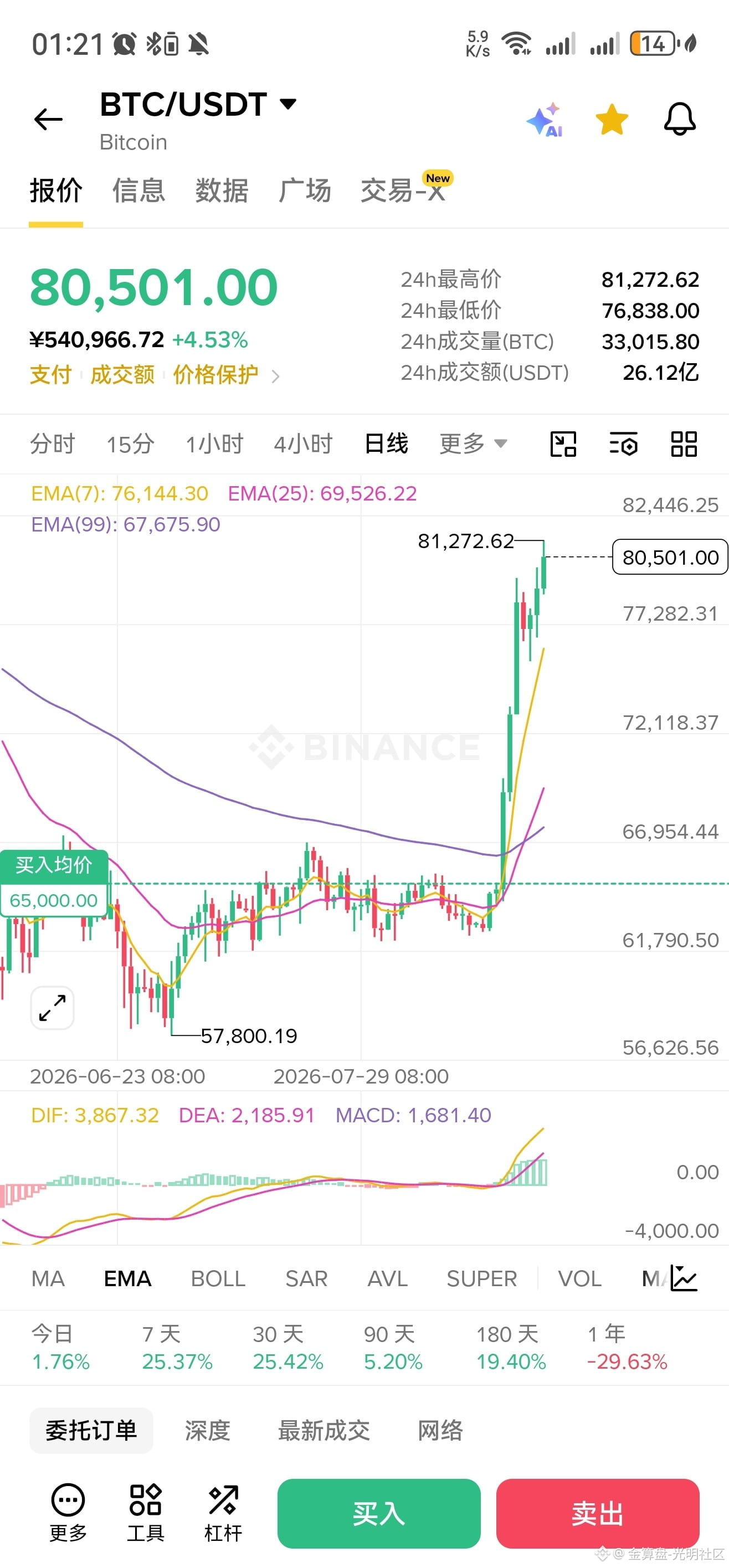Enable the BOLL indicator

click(x=218, y=1278)
